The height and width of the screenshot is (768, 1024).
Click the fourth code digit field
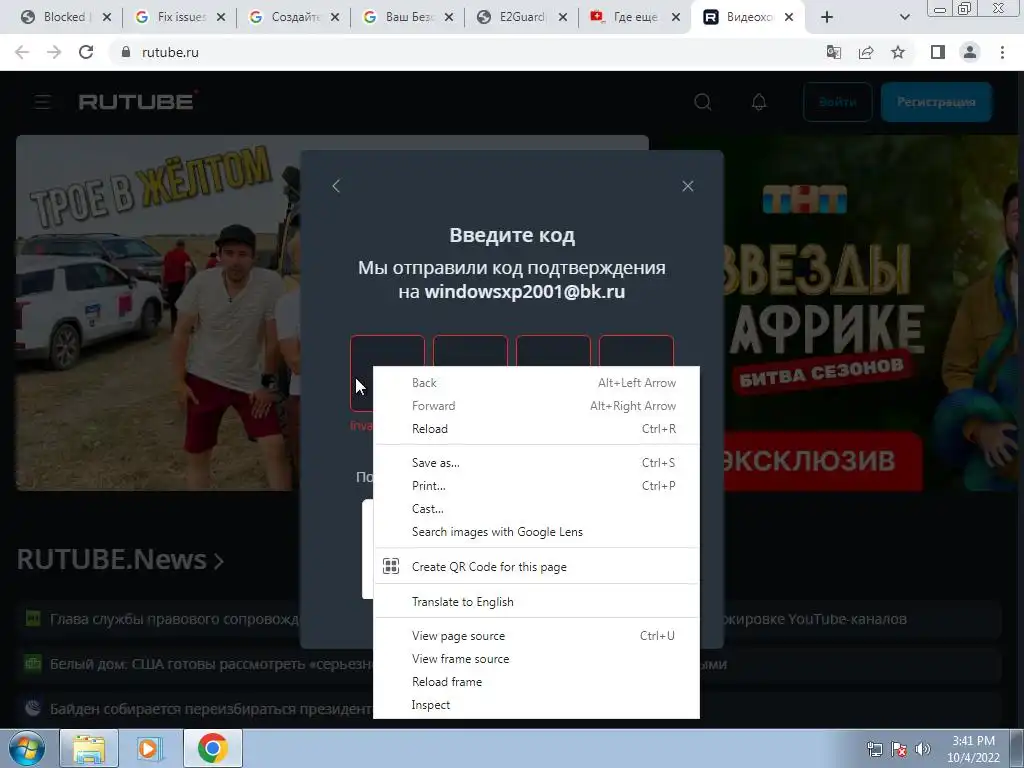(x=636, y=351)
